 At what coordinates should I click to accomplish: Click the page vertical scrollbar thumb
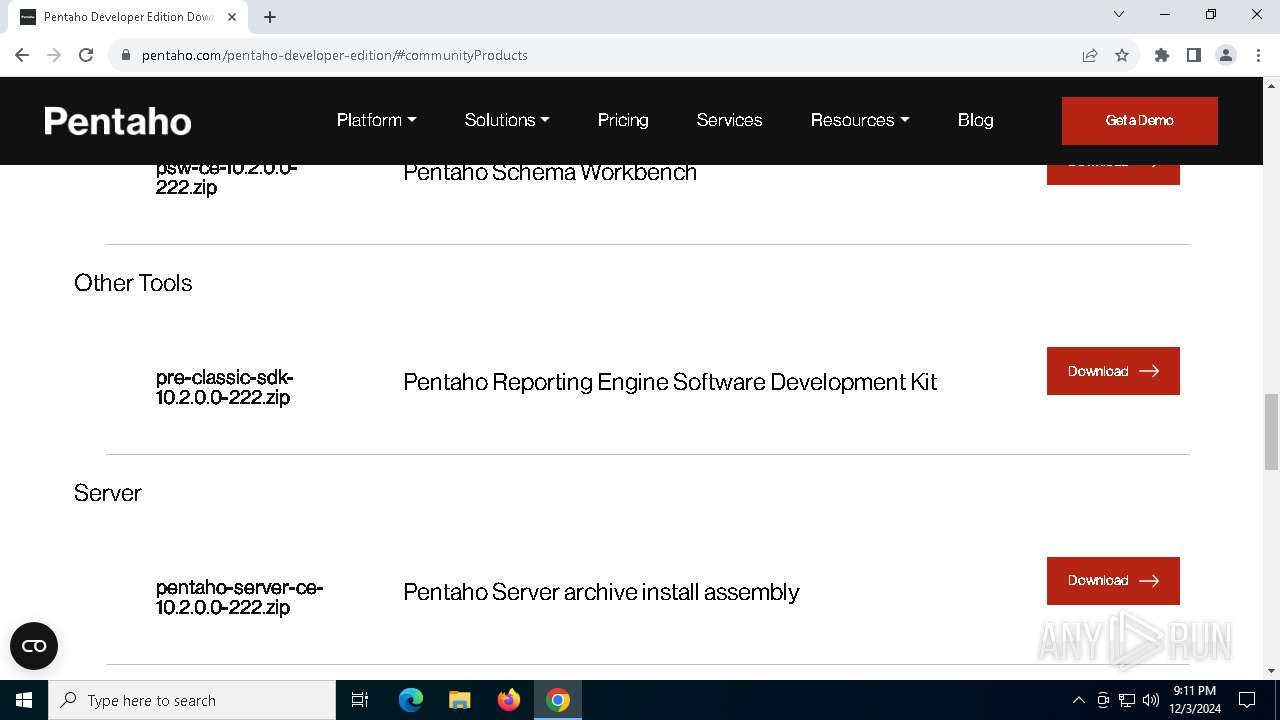1271,431
